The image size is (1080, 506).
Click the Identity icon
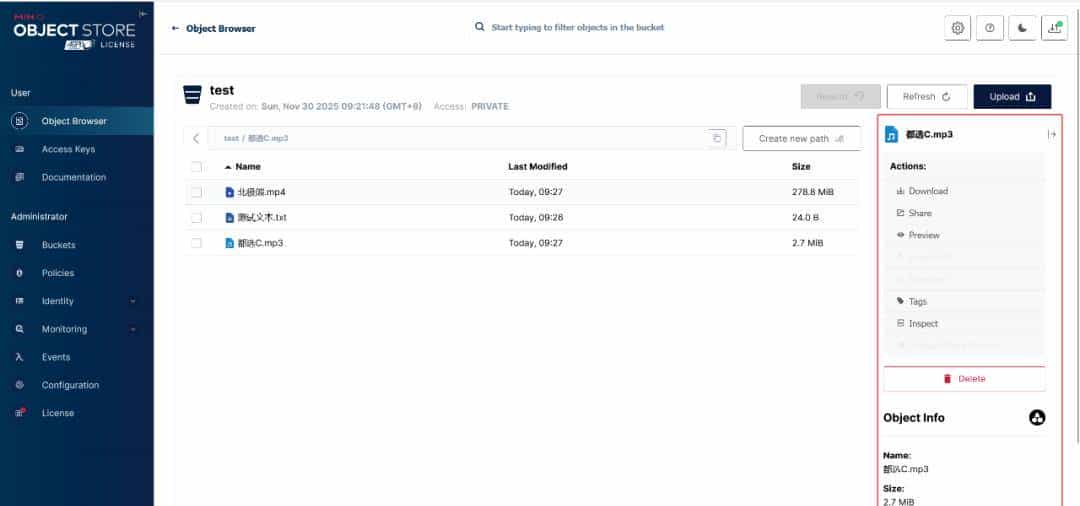point(19,302)
